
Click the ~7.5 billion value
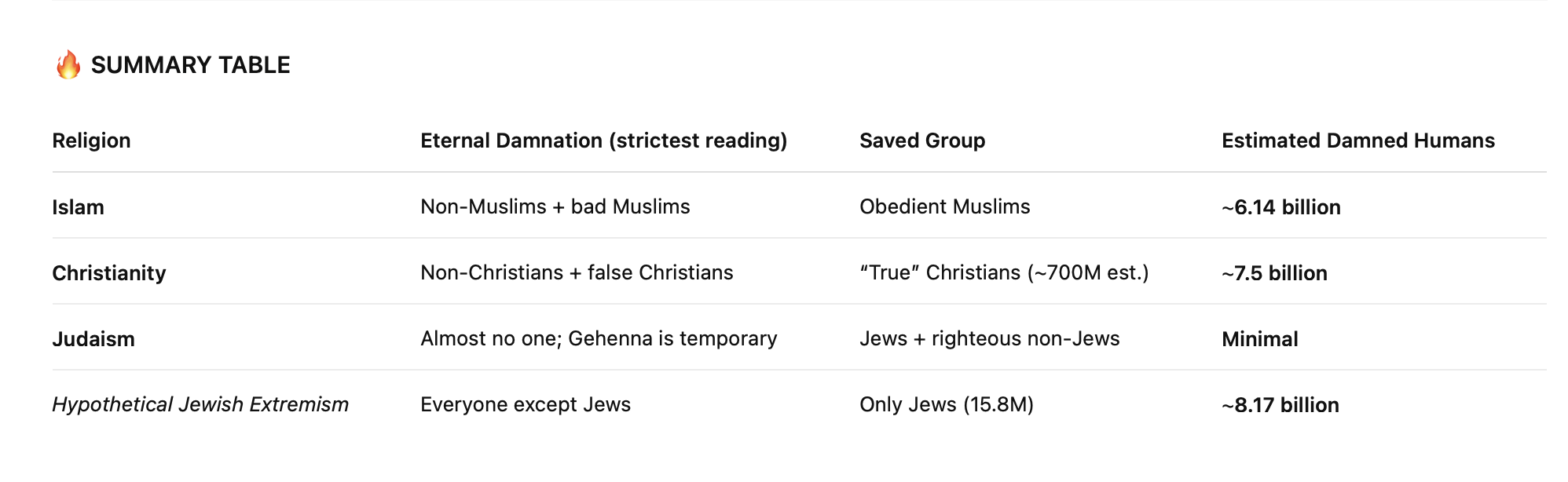[1274, 273]
